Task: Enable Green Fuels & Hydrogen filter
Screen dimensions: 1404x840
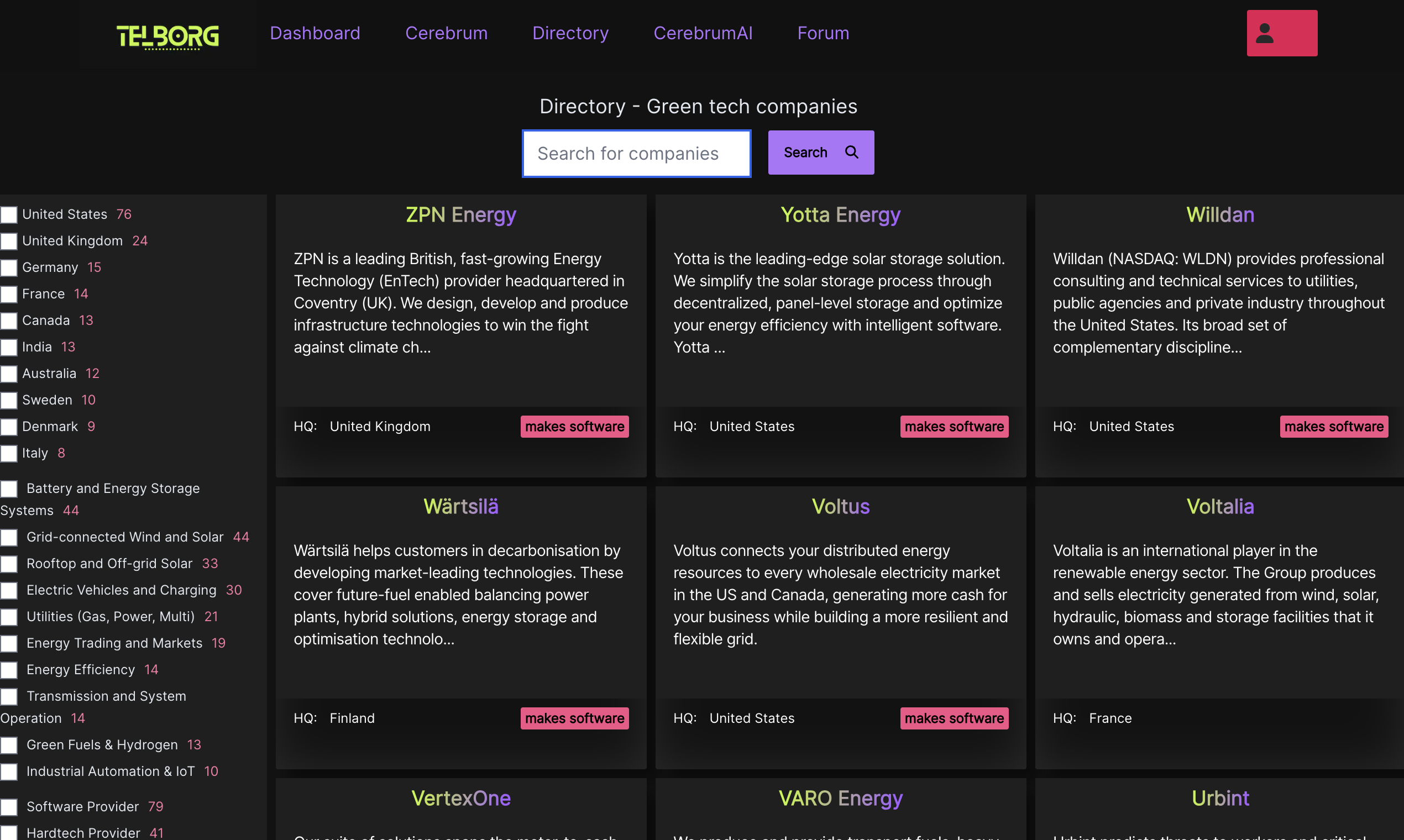Action: [9, 746]
